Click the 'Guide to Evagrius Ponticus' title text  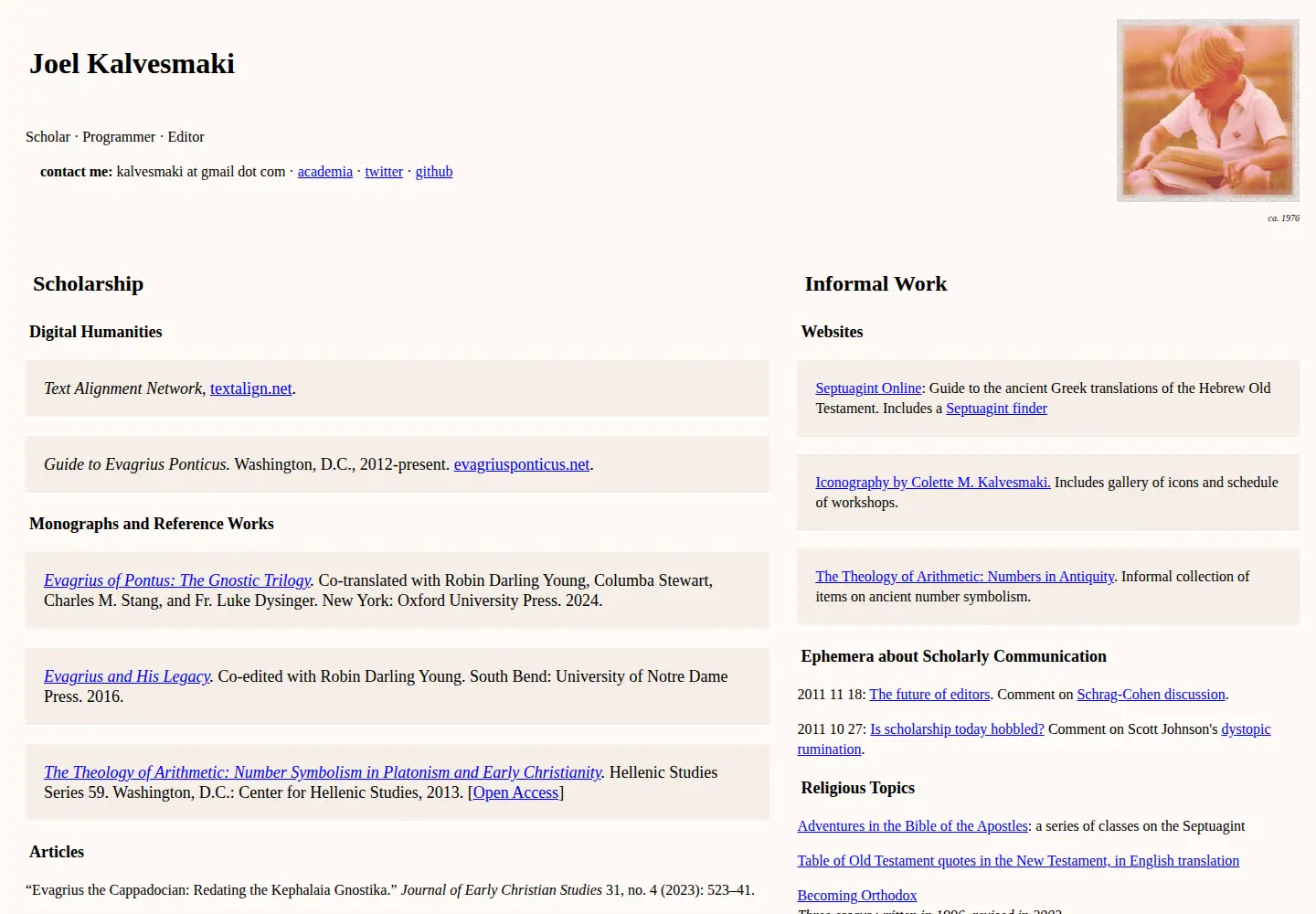point(135,464)
